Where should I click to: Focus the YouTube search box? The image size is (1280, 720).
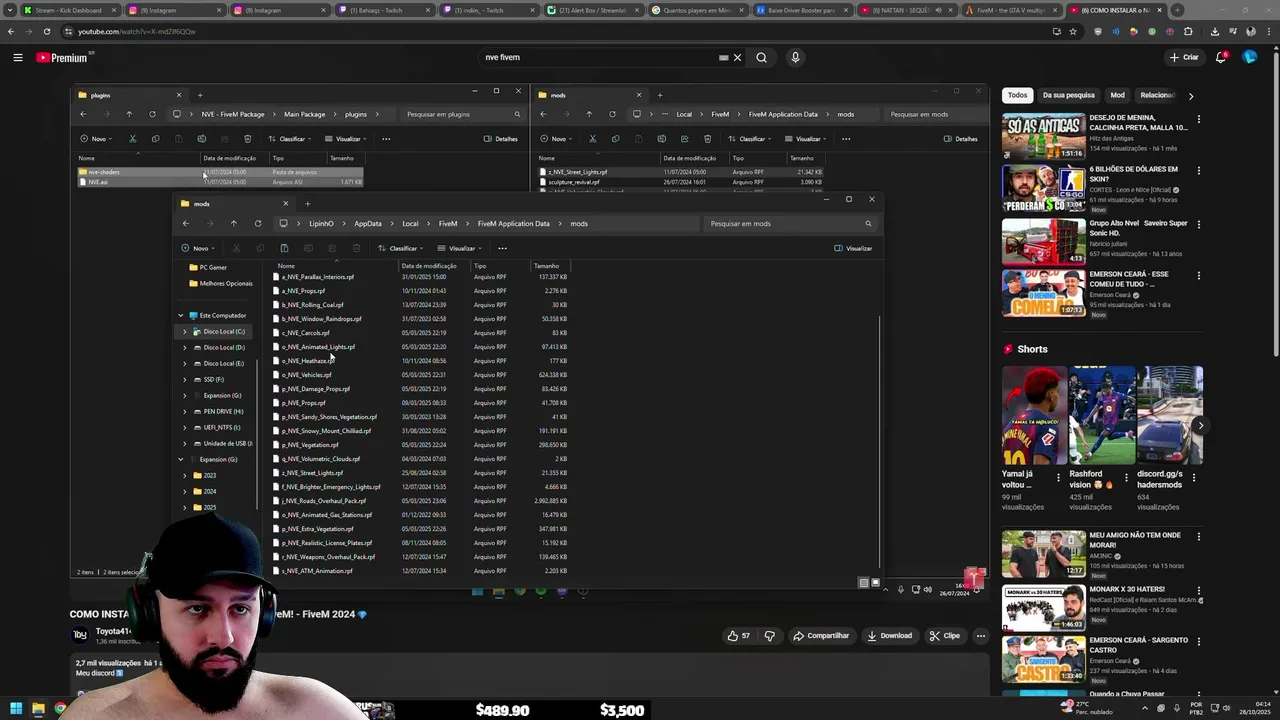tap(600, 57)
